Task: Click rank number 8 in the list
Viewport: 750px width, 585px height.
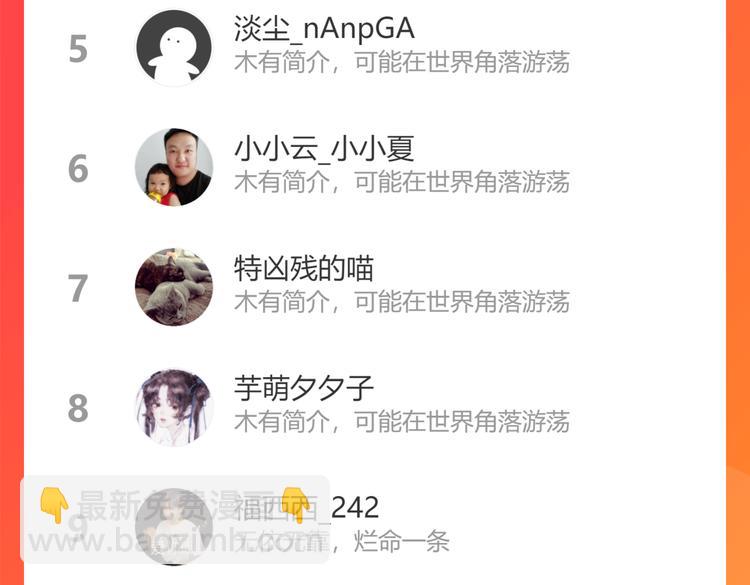Action: pos(78,408)
